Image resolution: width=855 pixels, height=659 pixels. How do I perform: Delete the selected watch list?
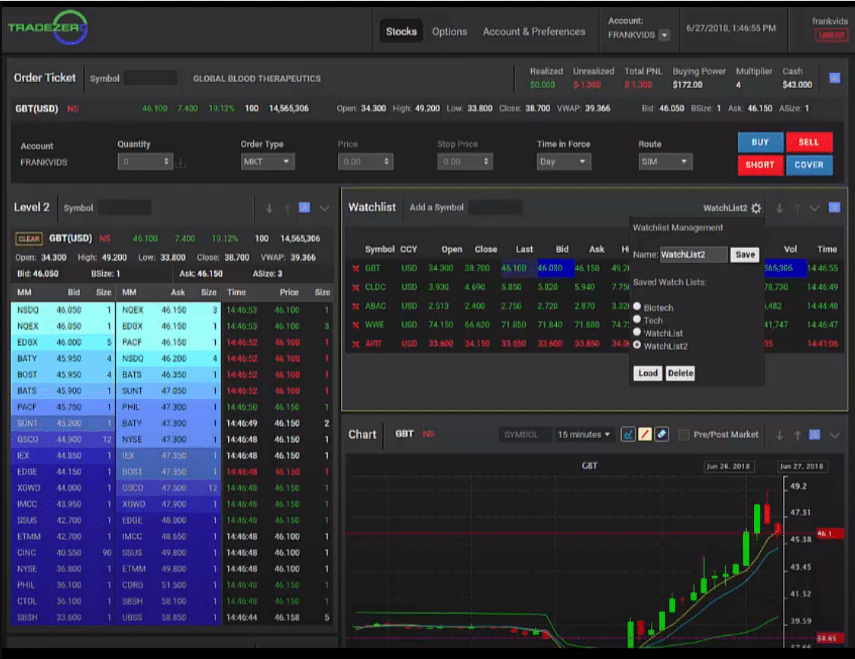[x=681, y=373]
